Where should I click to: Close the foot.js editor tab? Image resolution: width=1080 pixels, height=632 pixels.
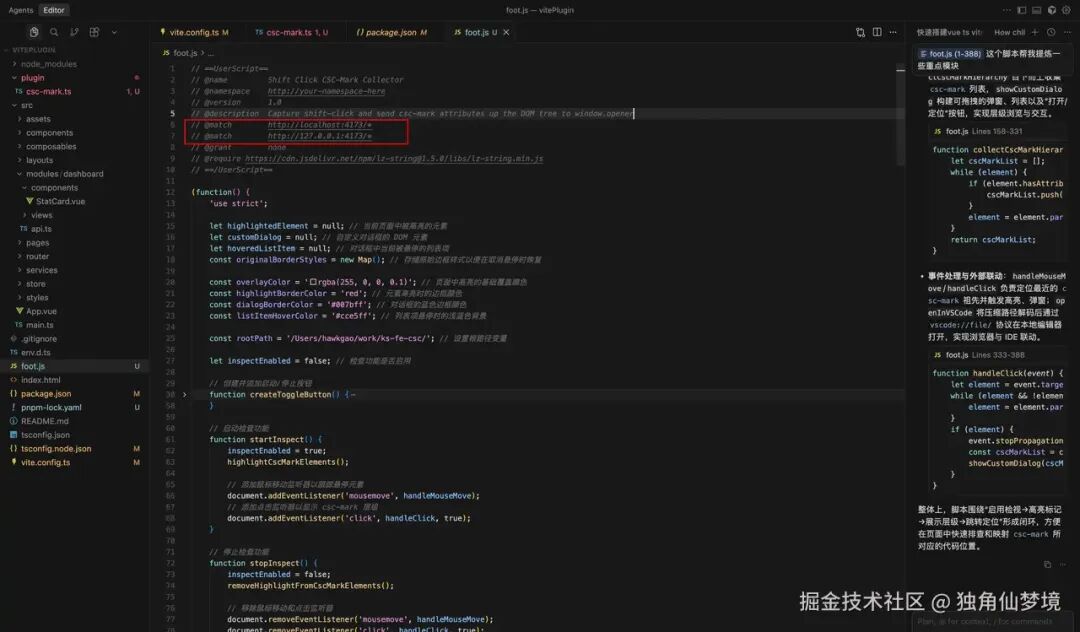pyautogui.click(x=506, y=32)
